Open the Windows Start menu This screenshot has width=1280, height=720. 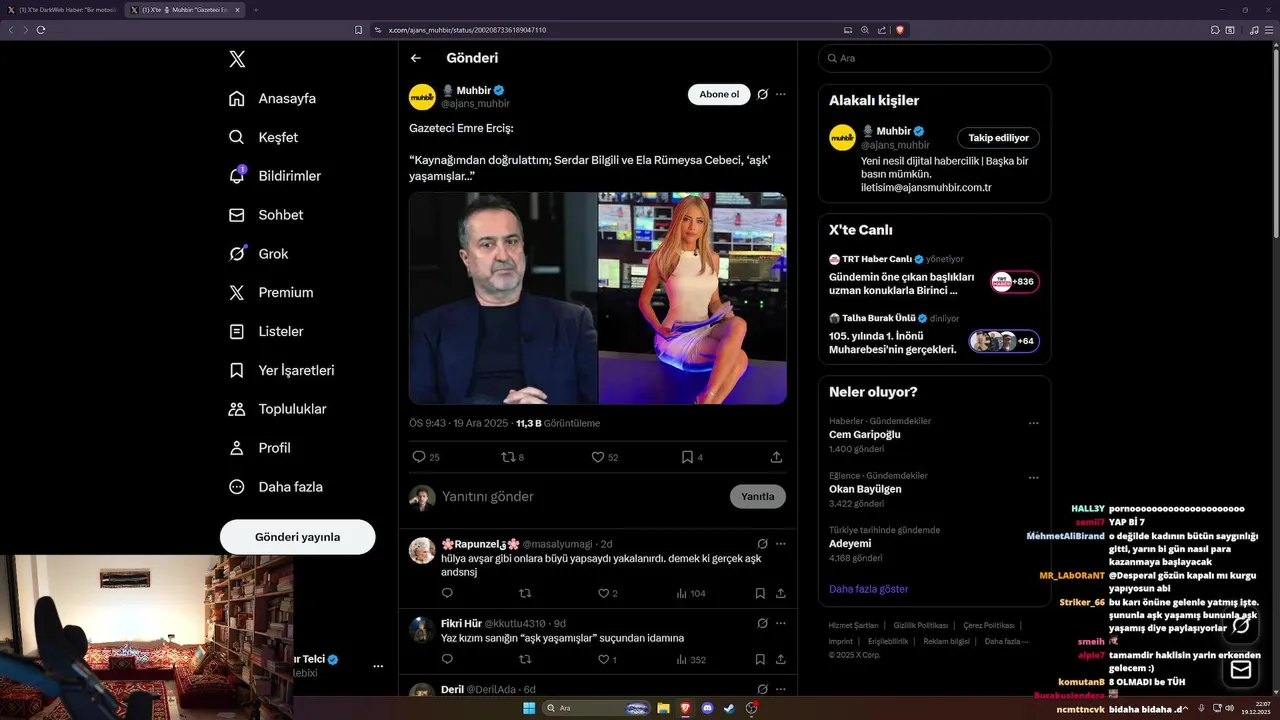[529, 708]
